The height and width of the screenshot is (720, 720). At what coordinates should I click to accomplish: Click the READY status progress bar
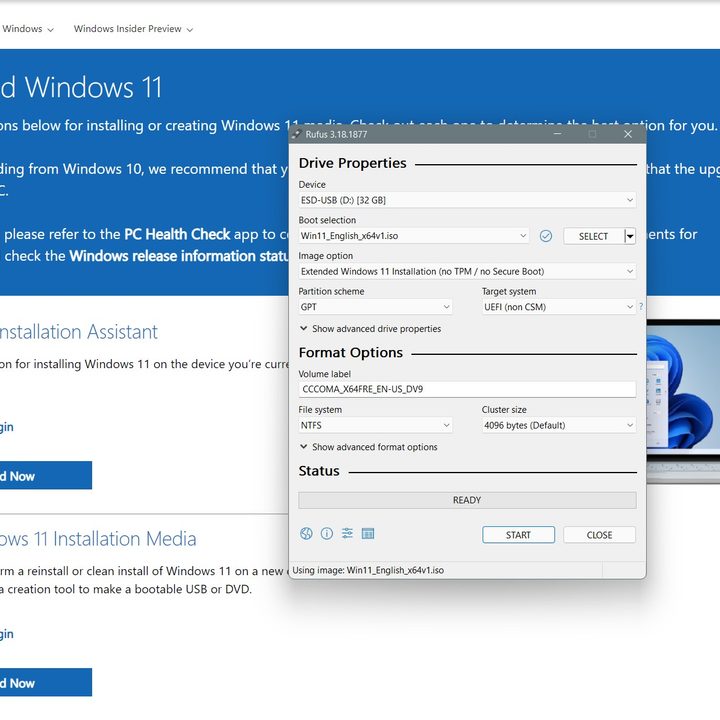click(467, 500)
